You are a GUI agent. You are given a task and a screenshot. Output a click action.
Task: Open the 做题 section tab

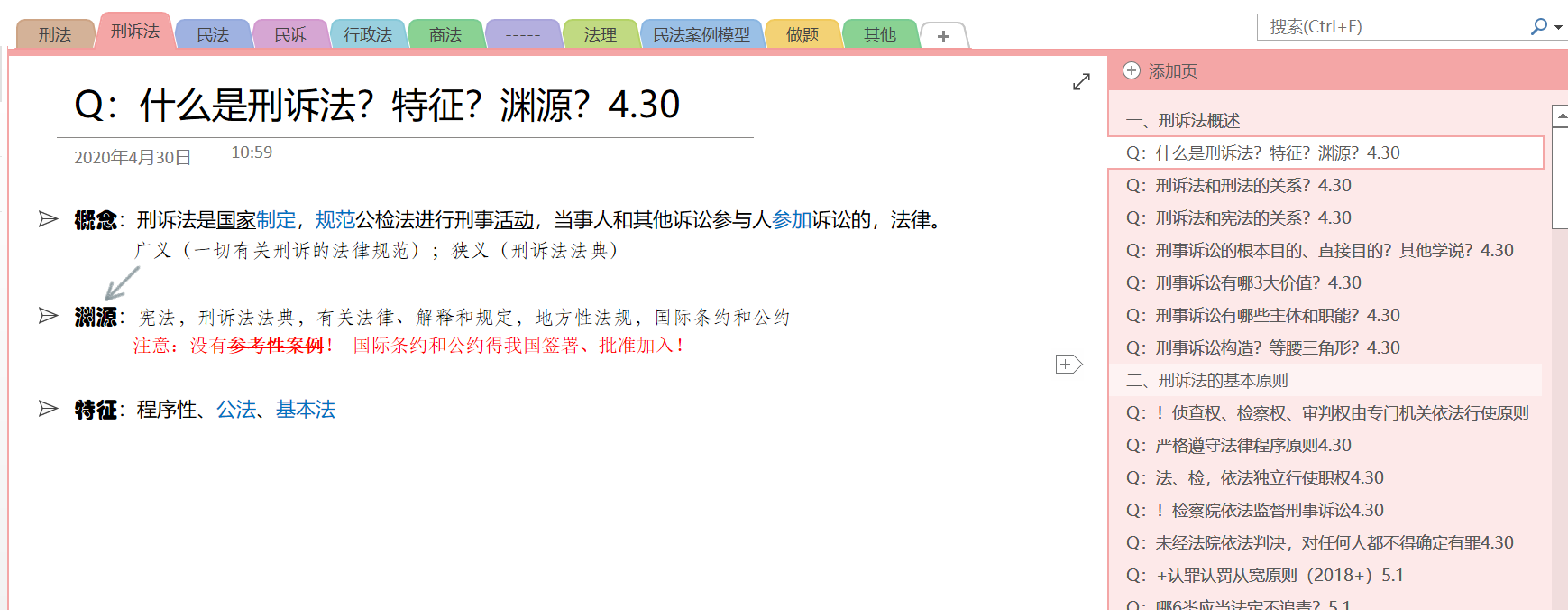click(802, 34)
